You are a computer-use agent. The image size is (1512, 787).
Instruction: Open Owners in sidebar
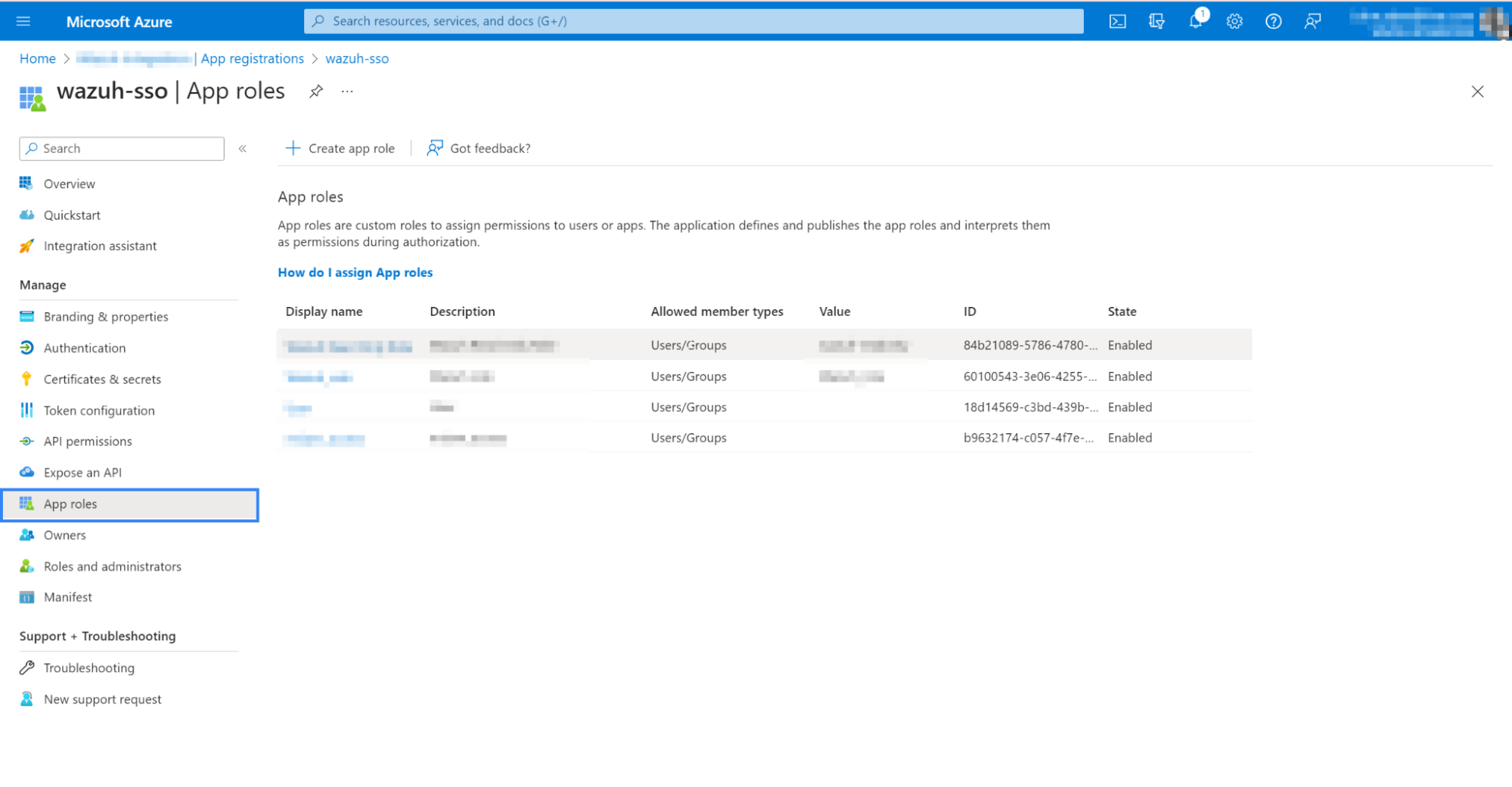pyautogui.click(x=64, y=535)
